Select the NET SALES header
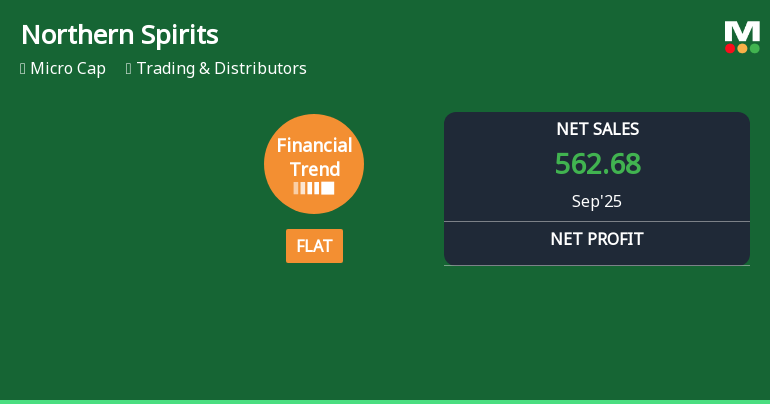 click(x=597, y=129)
